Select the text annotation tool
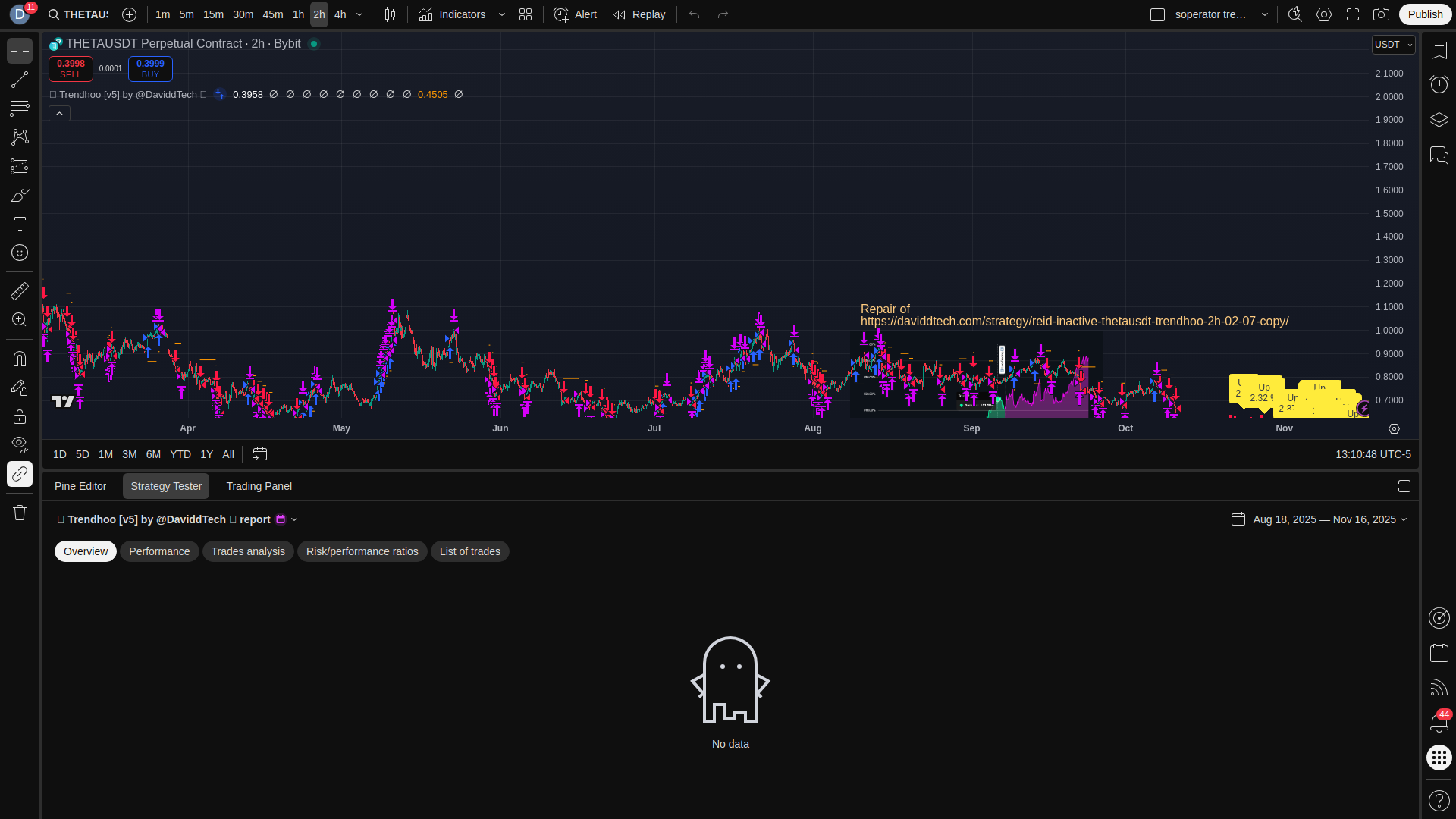 click(x=20, y=224)
